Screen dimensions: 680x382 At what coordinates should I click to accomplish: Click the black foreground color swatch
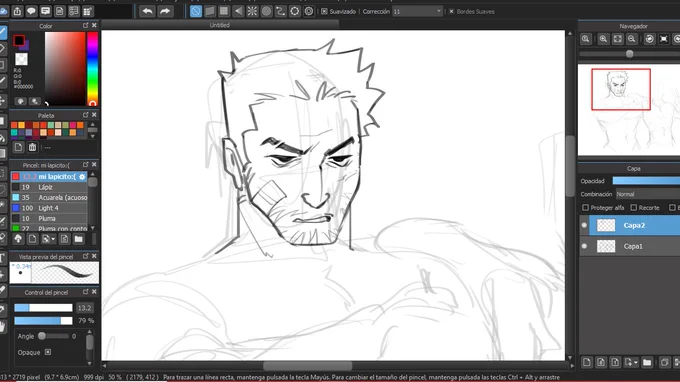(19, 40)
